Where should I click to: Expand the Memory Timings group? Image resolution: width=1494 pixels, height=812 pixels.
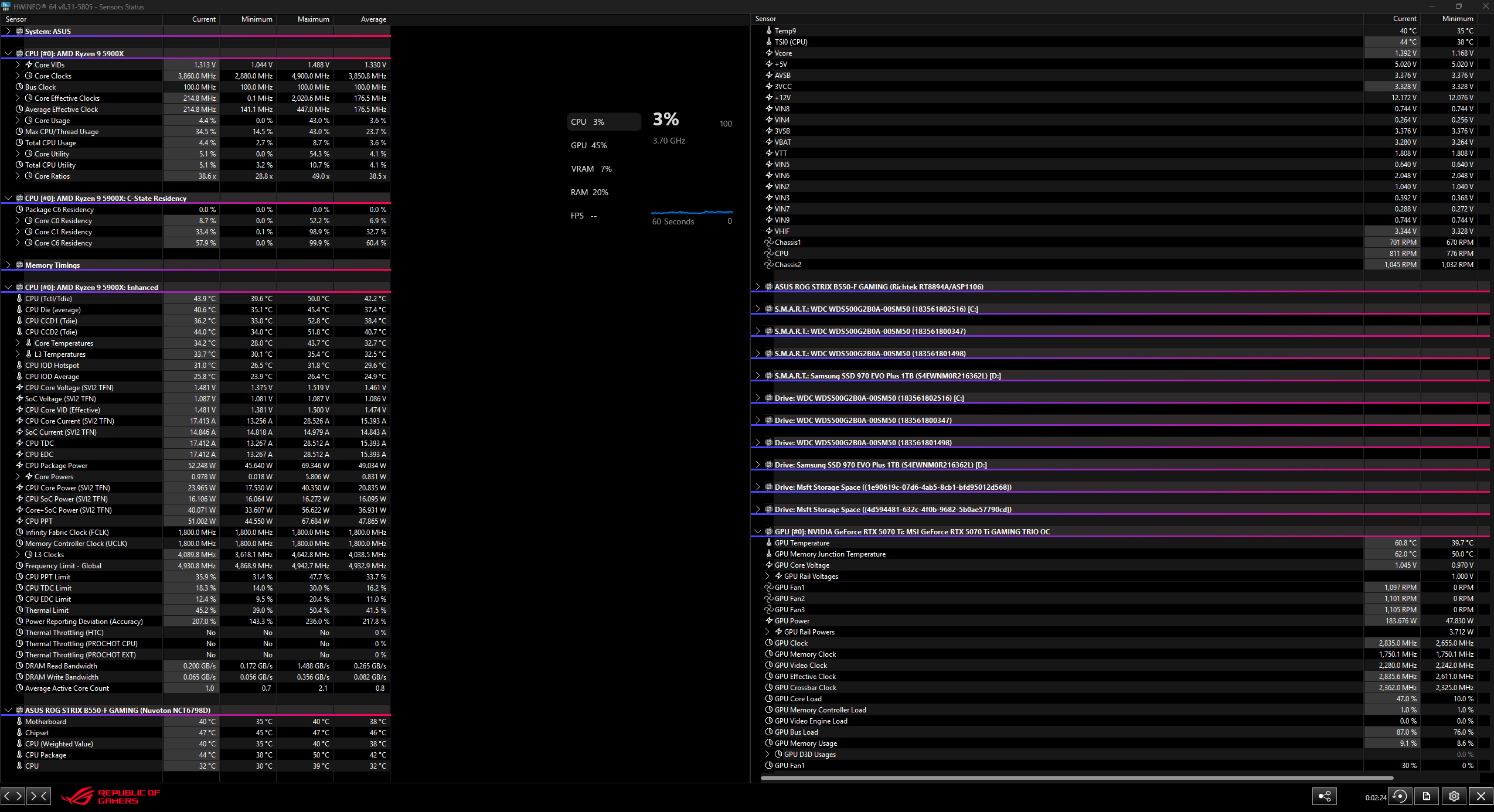click(x=8, y=265)
